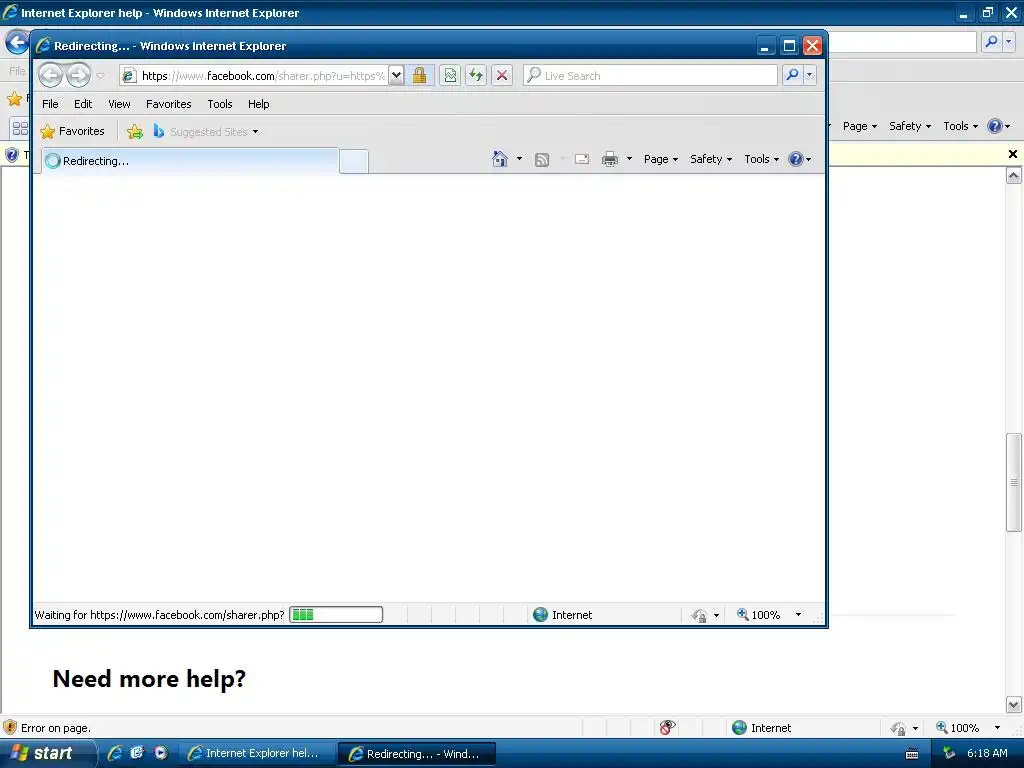Screen dimensions: 1024x768
Task: Click the Print icon
Action: click(x=610, y=159)
